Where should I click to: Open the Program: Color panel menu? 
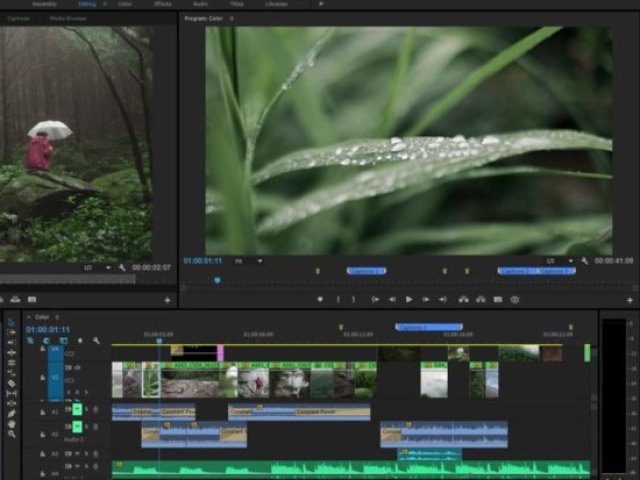tap(231, 18)
